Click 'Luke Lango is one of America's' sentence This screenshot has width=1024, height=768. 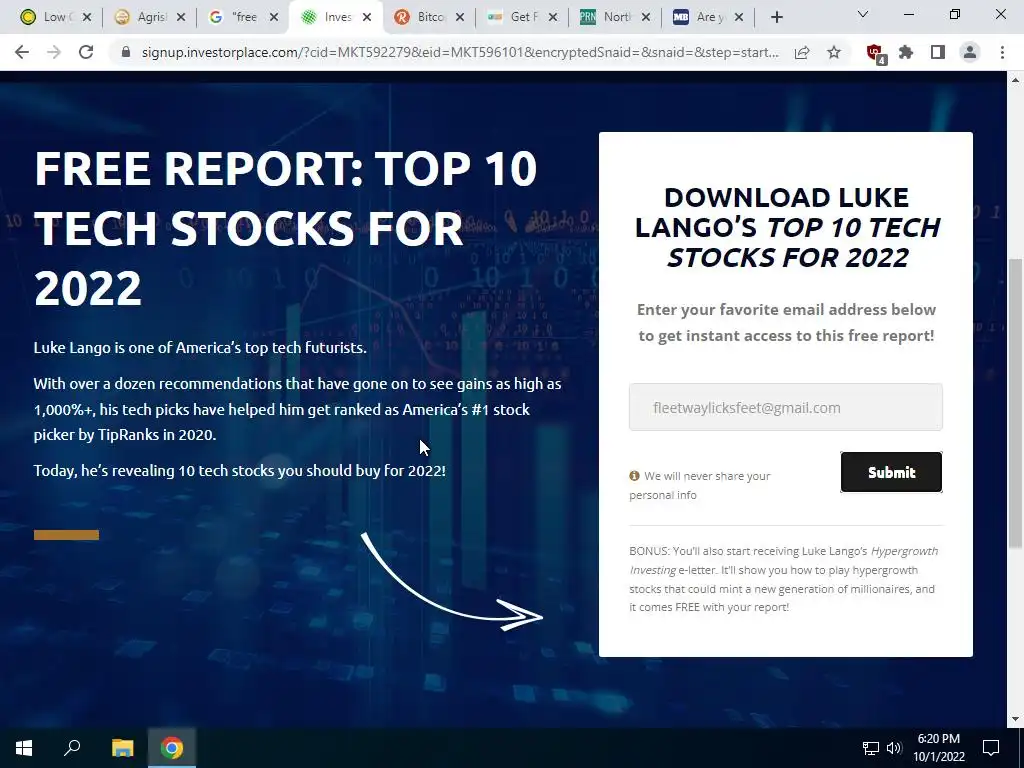click(200, 347)
